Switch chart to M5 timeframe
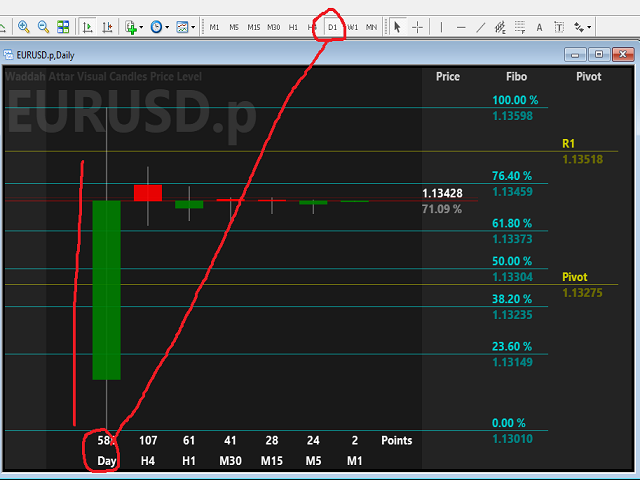 click(x=234, y=27)
